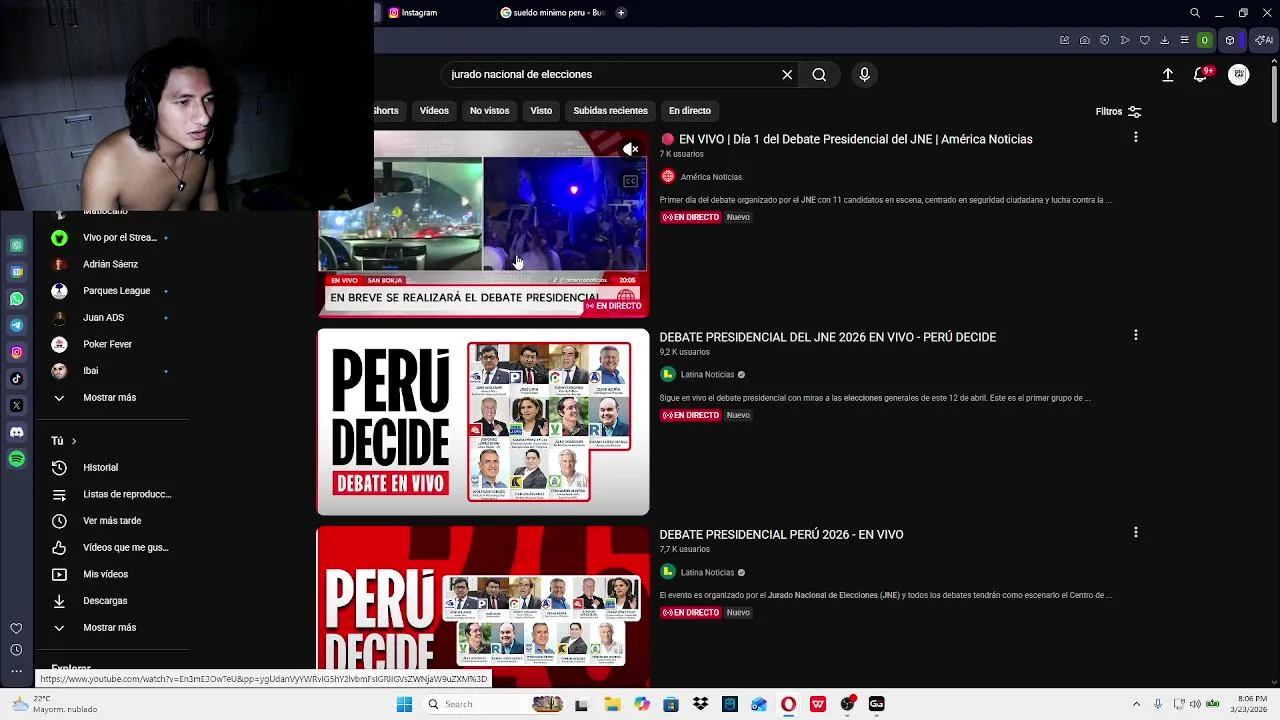
Task: Open TikTok in Opera sidebar
Action: [17, 378]
